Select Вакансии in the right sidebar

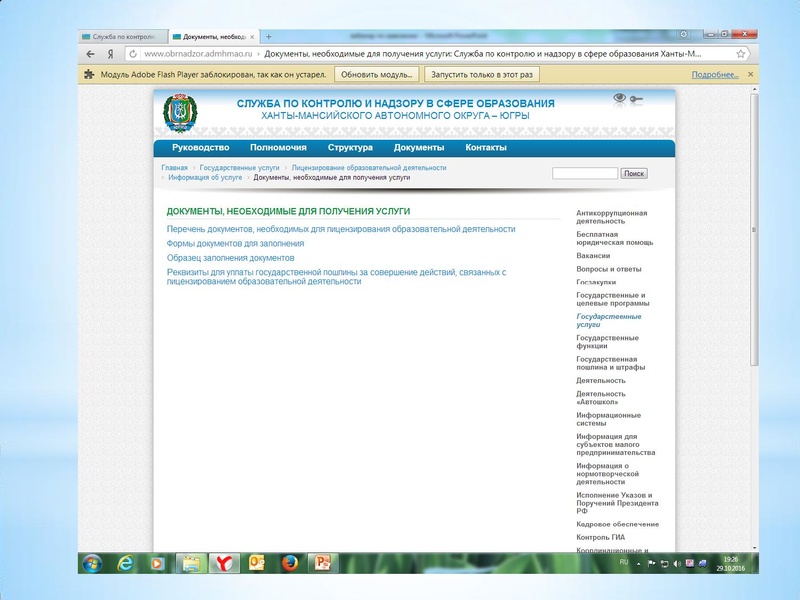click(593, 255)
